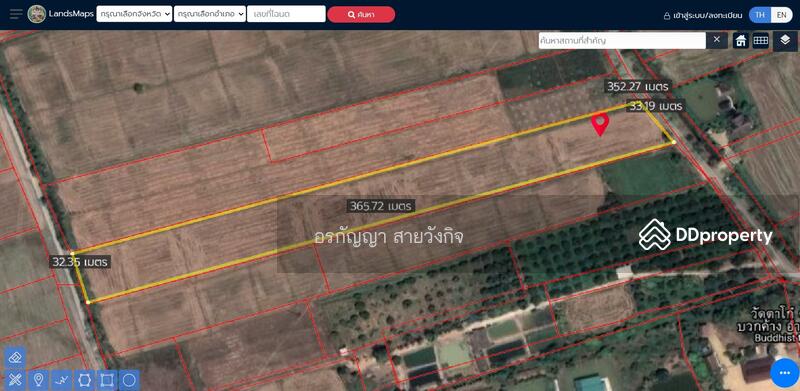Click the red ค้นหา search button
Viewport: 800px width, 391px height.
coord(361,14)
